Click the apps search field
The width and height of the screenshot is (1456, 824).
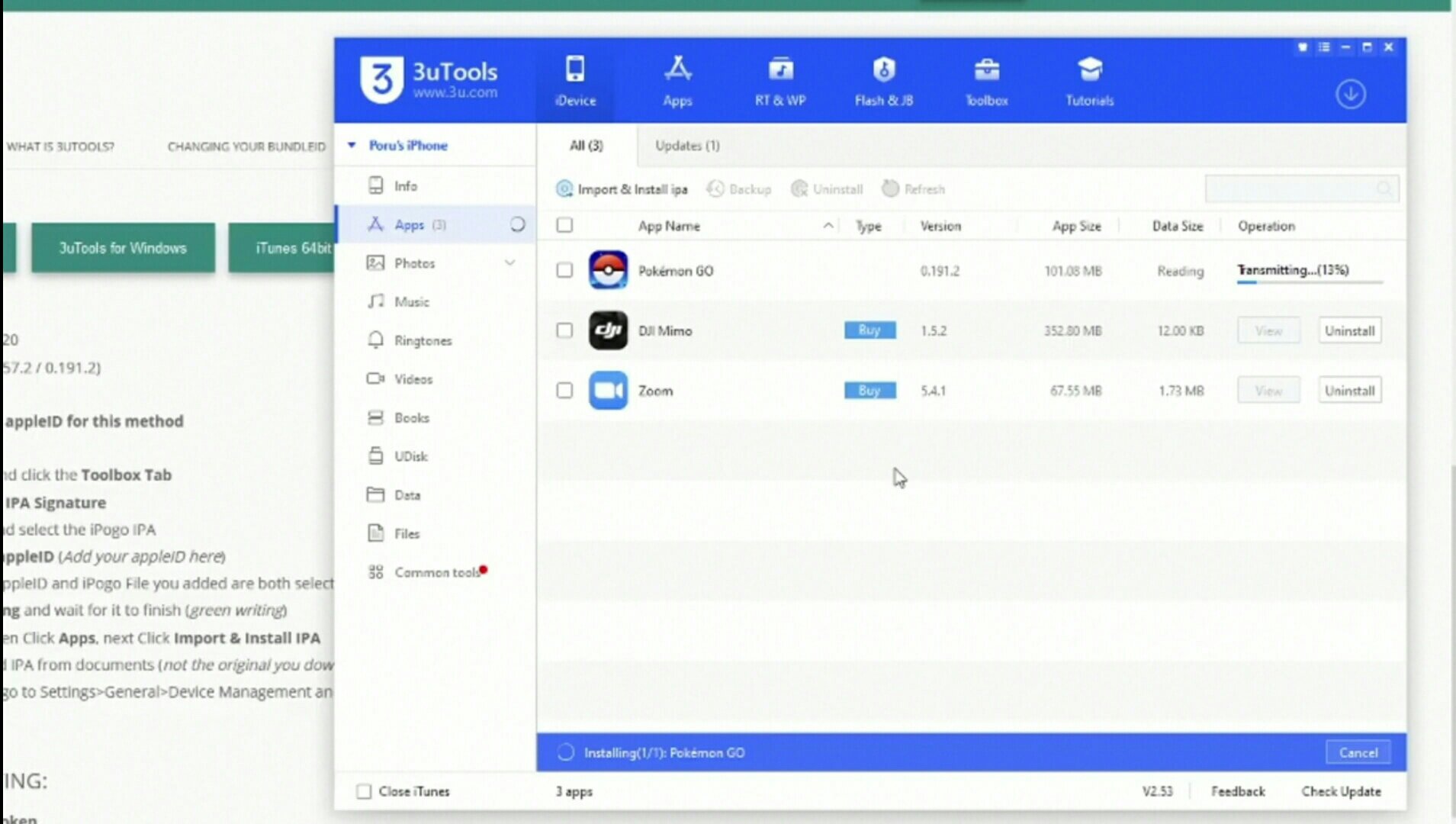[1301, 188]
